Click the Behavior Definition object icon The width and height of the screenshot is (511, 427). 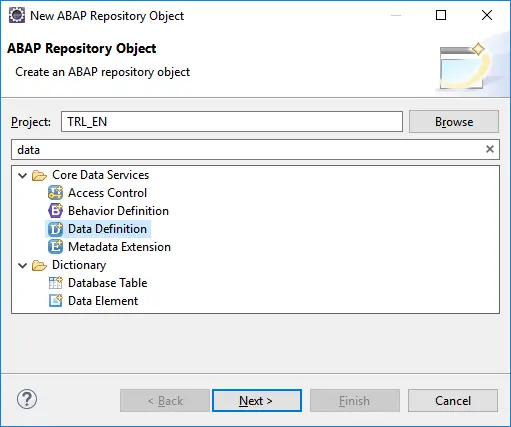[55, 211]
